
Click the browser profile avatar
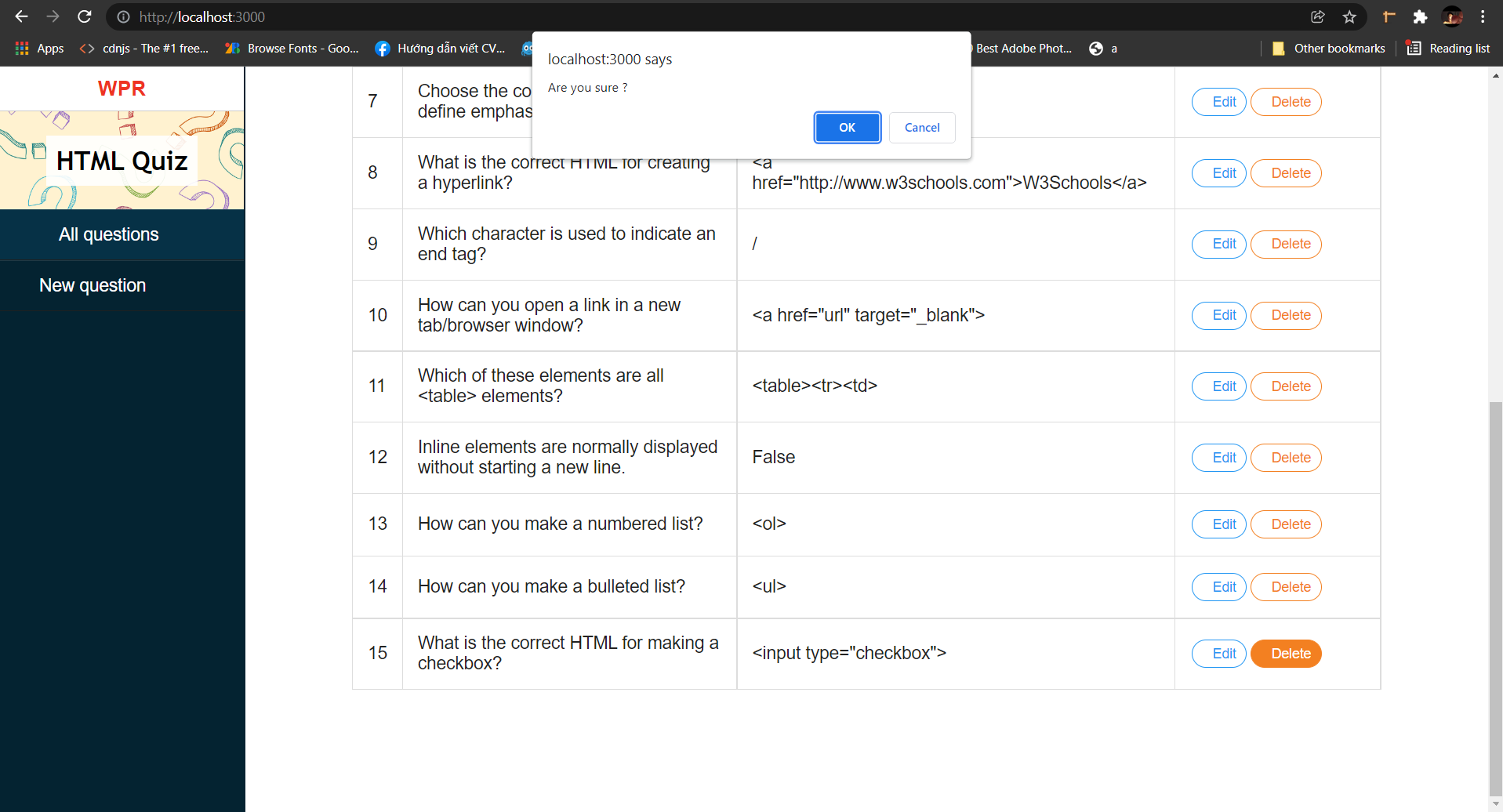point(1452,16)
